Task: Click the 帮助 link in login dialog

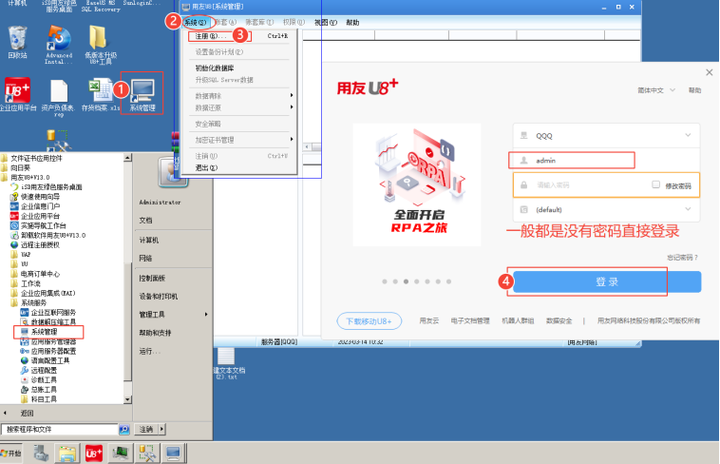Action: (x=694, y=90)
